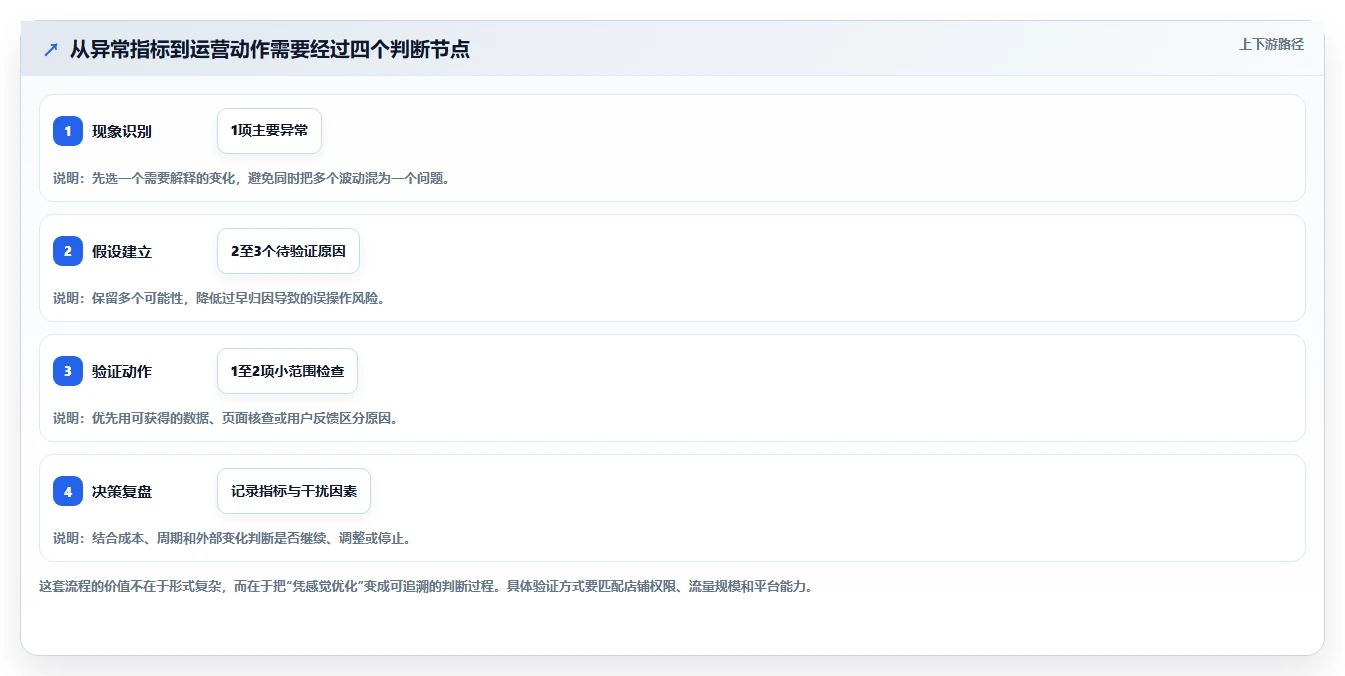Click the 决策复盘 step label

point(122,491)
